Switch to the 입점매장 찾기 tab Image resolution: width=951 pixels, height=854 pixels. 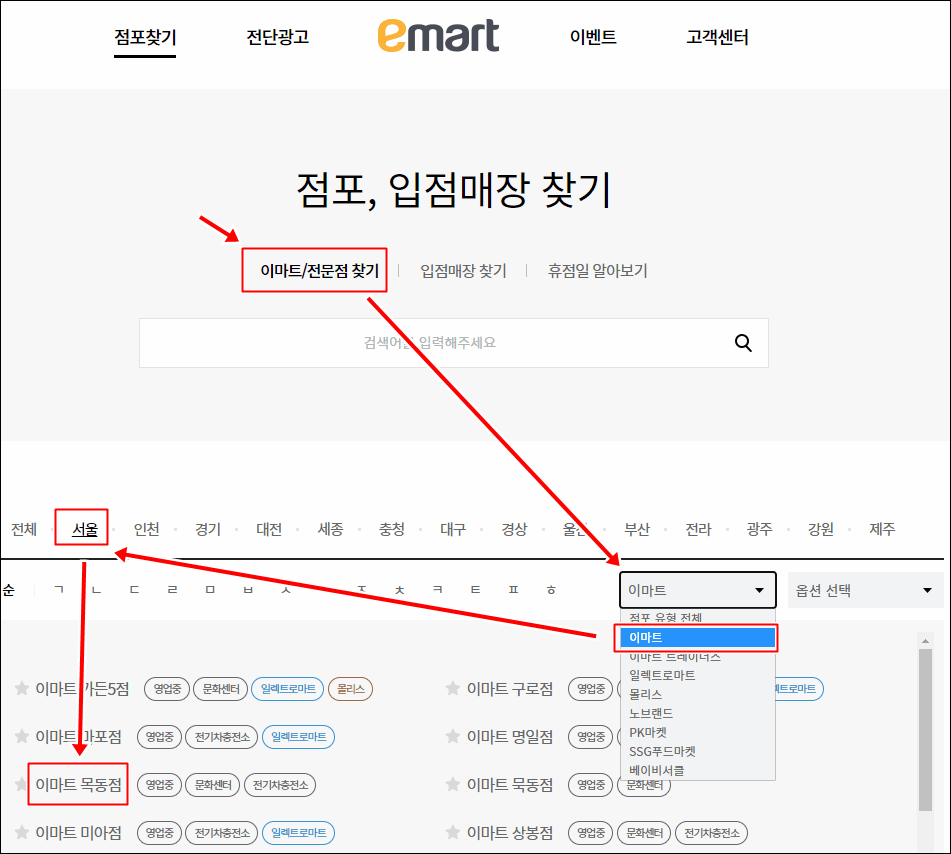[x=463, y=270]
